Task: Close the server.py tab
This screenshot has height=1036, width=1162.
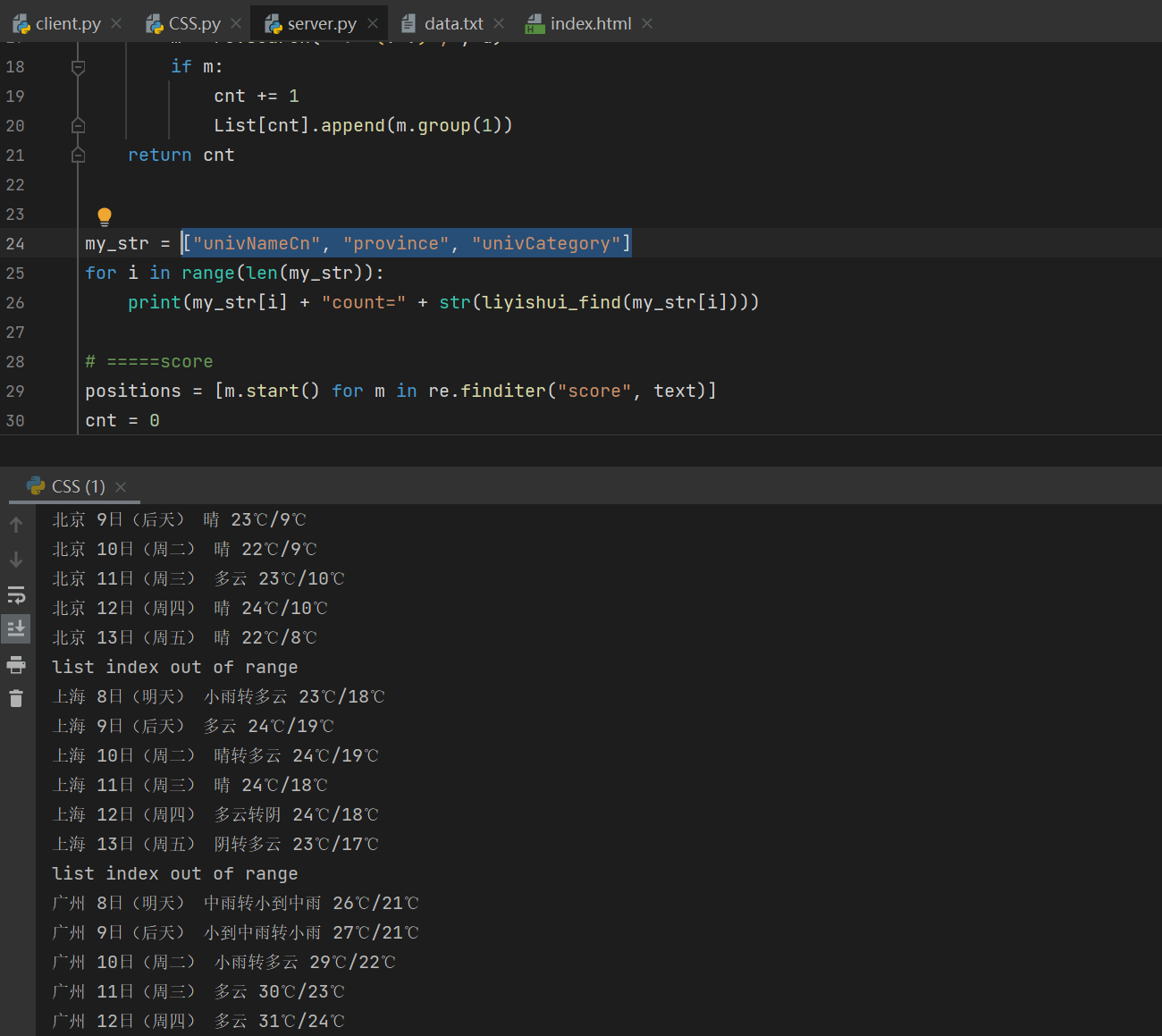Action: tap(373, 23)
